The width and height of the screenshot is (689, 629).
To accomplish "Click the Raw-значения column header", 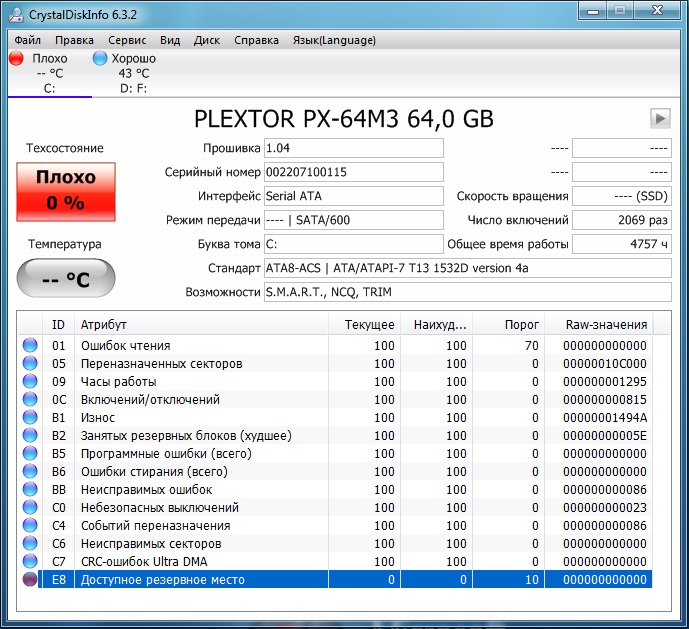I will (x=599, y=324).
